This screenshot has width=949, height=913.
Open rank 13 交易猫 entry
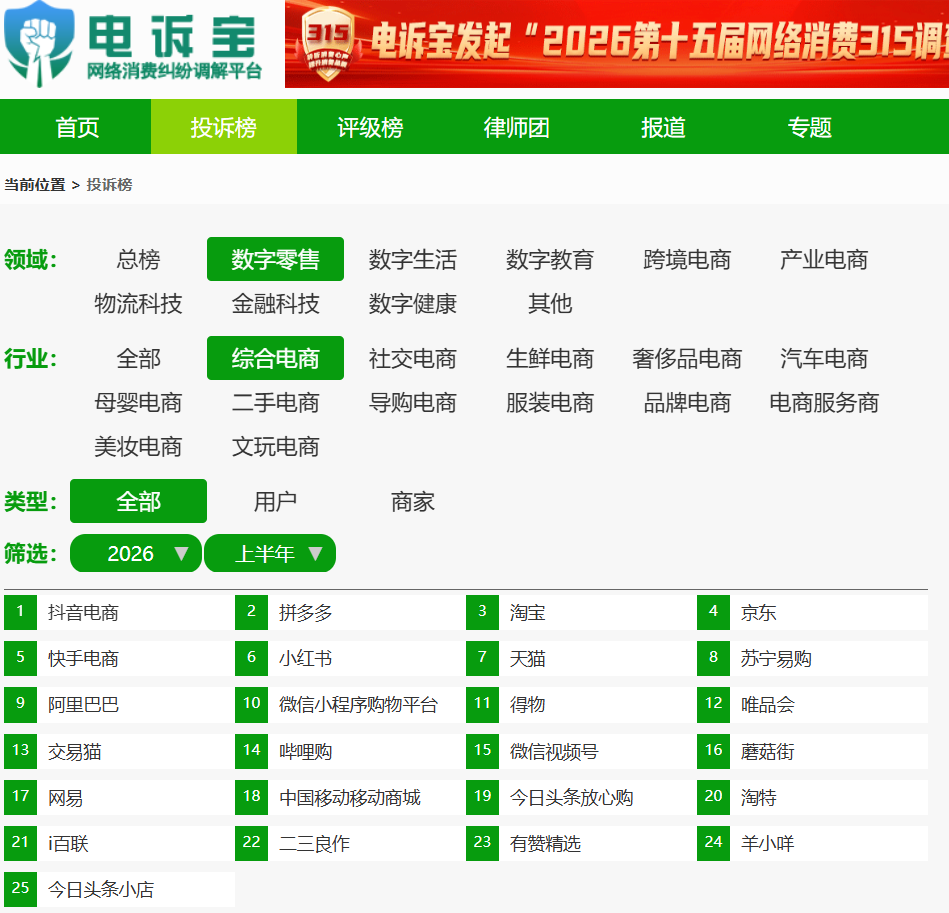(x=119, y=751)
